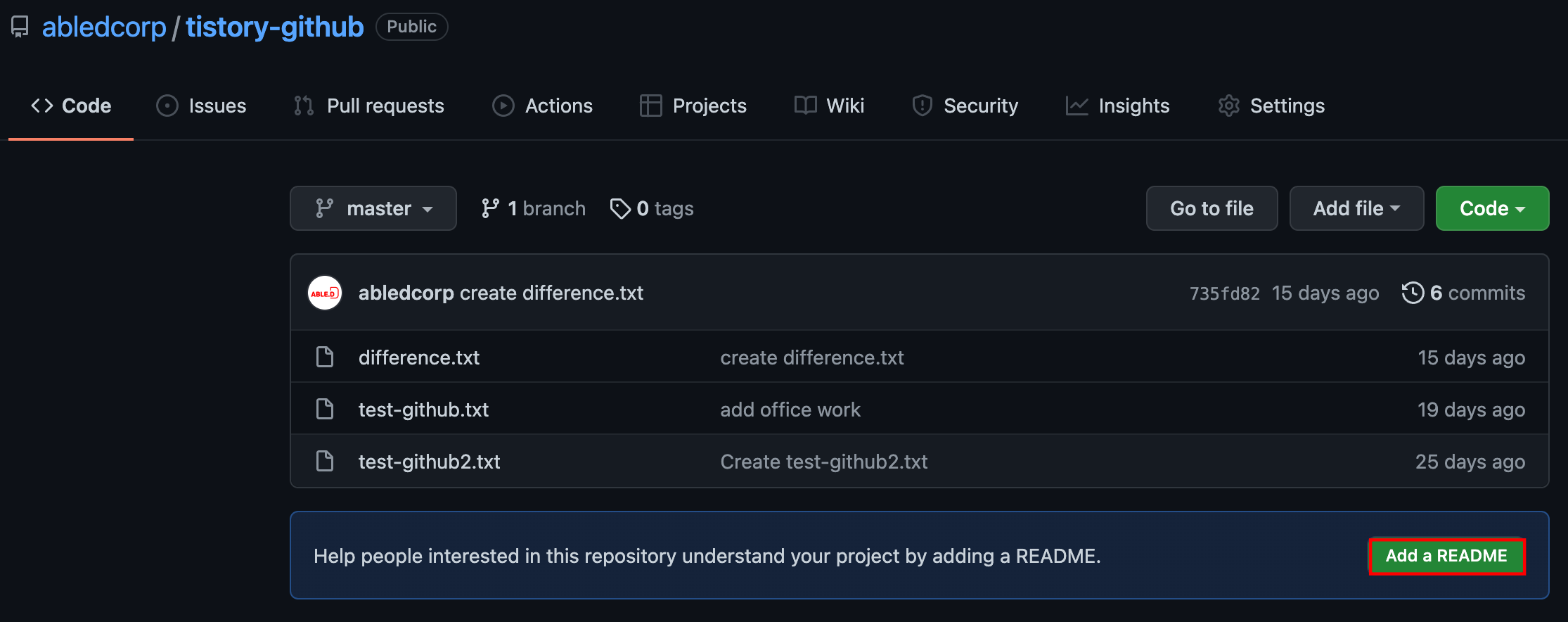Click file icon beside test-github.txt
Image resolution: width=1568 pixels, height=622 pixels.
pyautogui.click(x=325, y=409)
